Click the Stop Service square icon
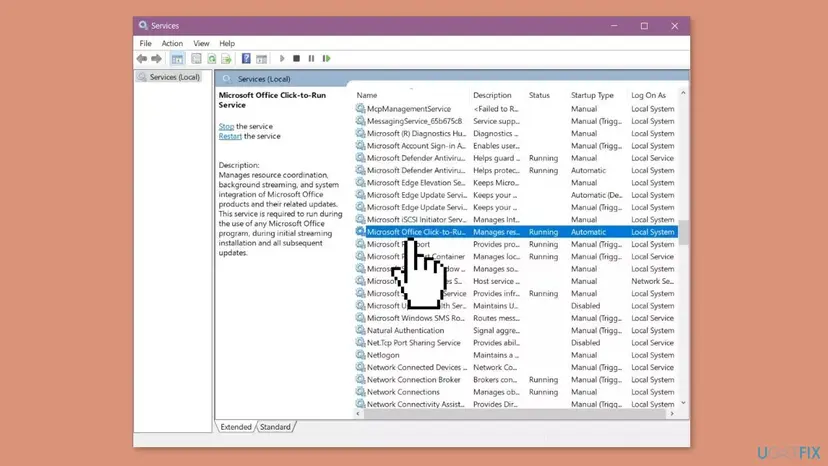828x466 pixels. pos(297,59)
